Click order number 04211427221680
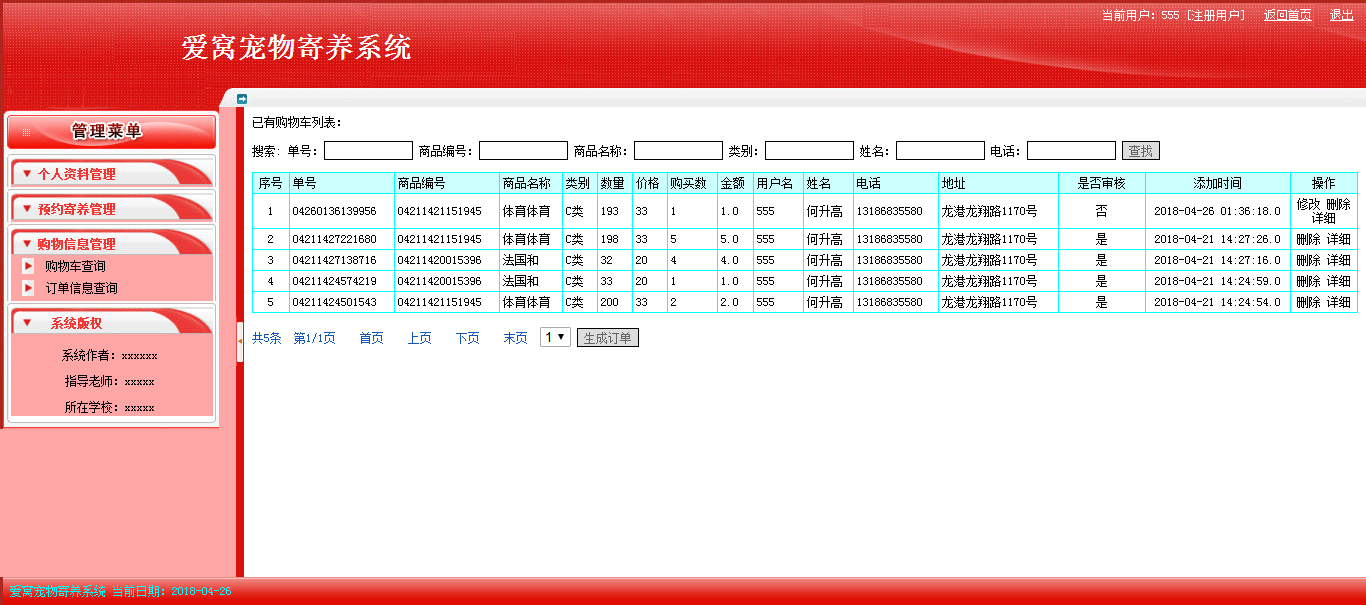The width and height of the screenshot is (1366, 605). tap(335, 239)
